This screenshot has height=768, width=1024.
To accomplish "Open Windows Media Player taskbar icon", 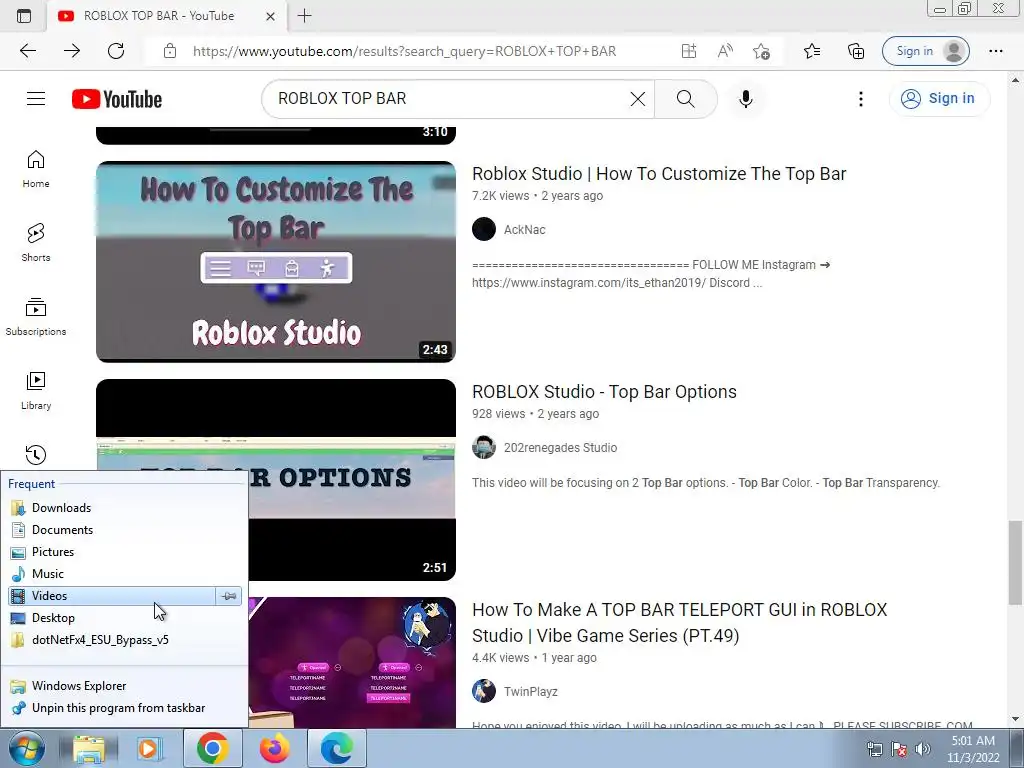I will (x=149, y=748).
